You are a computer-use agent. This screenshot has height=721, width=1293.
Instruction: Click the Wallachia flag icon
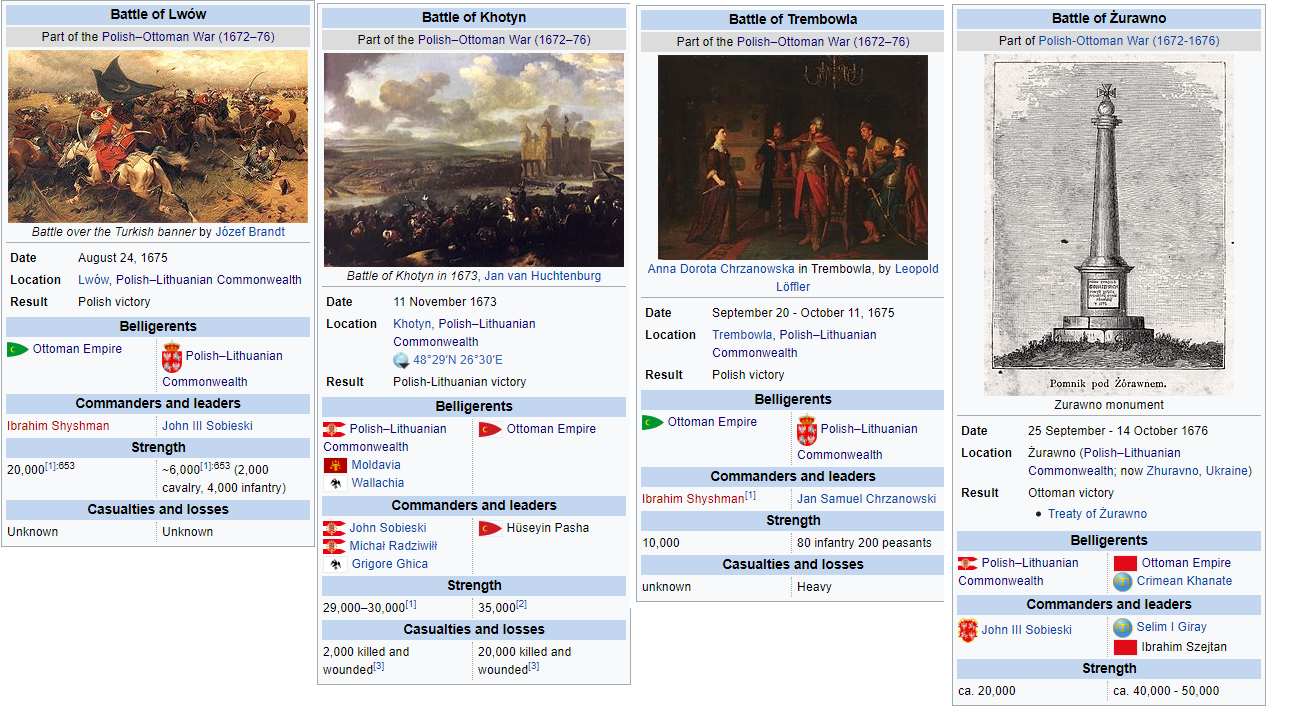(x=334, y=484)
